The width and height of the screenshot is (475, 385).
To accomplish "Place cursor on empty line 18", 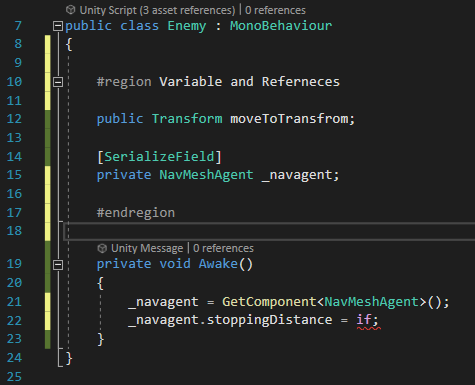I will (268, 231).
